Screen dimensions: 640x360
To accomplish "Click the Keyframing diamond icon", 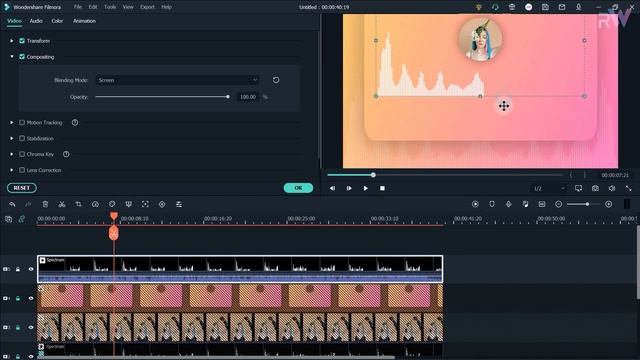I will click(x=162, y=204).
